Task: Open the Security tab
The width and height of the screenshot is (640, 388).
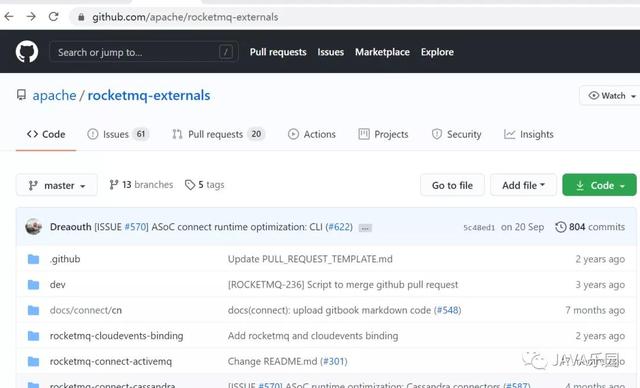Action: [x=456, y=134]
